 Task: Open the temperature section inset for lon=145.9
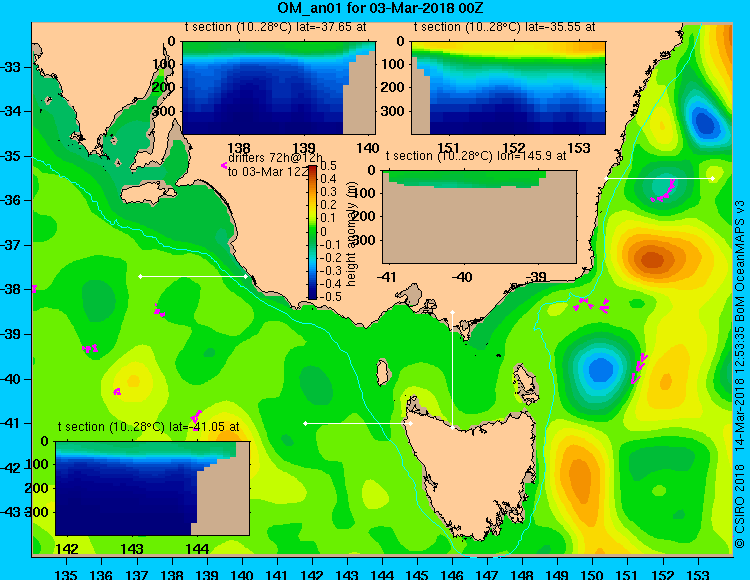pyautogui.click(x=479, y=217)
